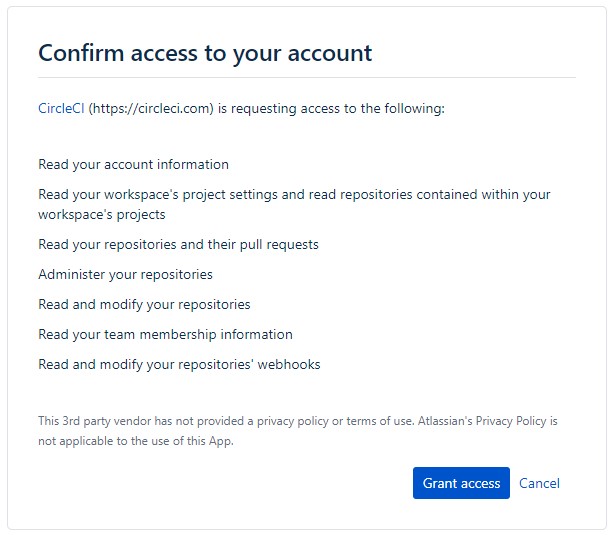Click the Grant access button
Image resolution: width=614 pixels, height=538 pixels.
461,483
